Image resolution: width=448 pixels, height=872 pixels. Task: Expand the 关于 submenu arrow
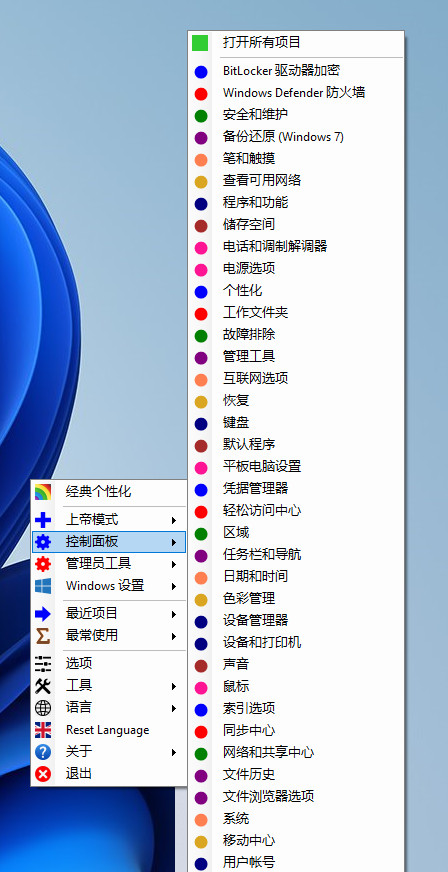174,752
